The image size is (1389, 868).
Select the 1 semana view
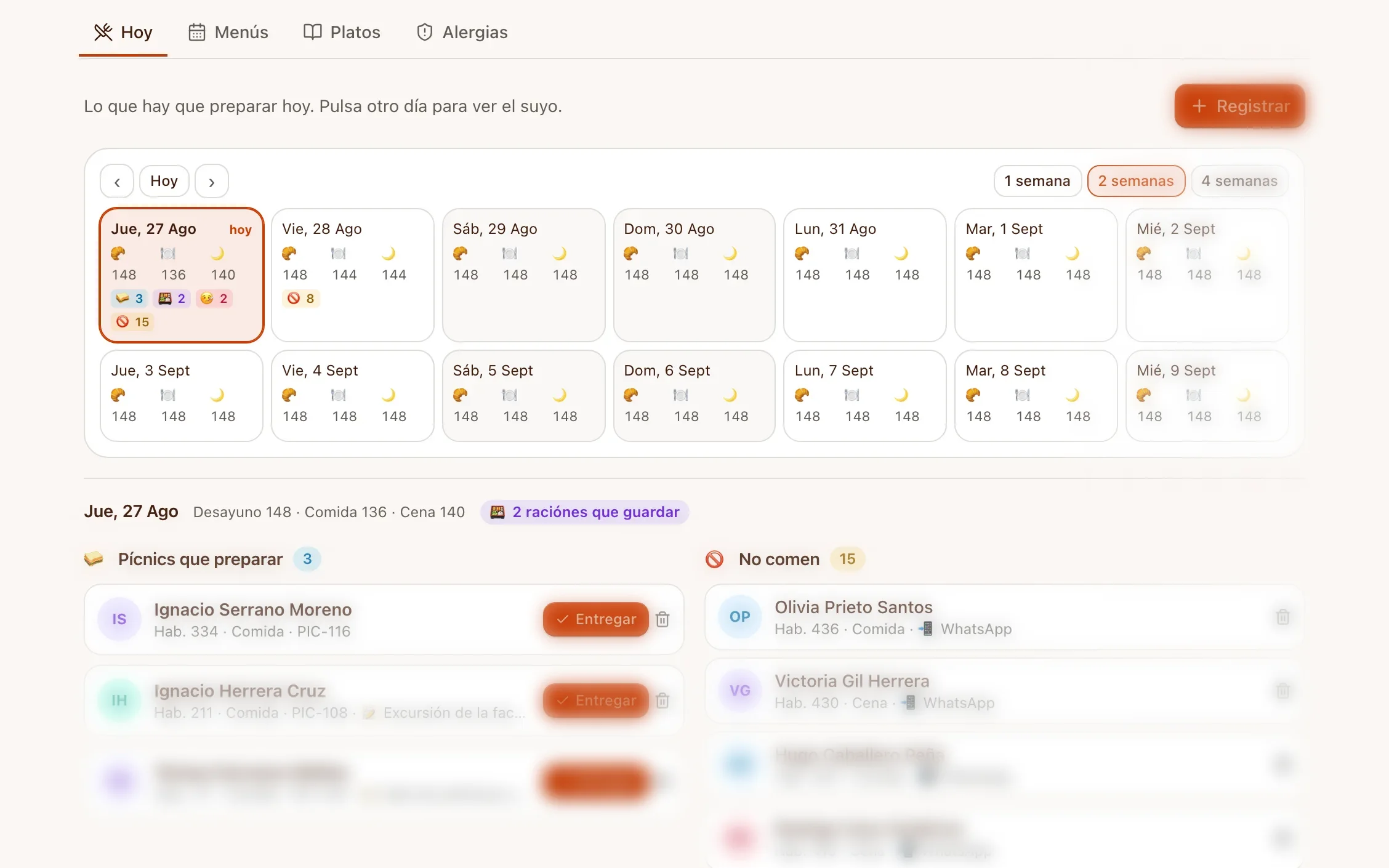1037,181
